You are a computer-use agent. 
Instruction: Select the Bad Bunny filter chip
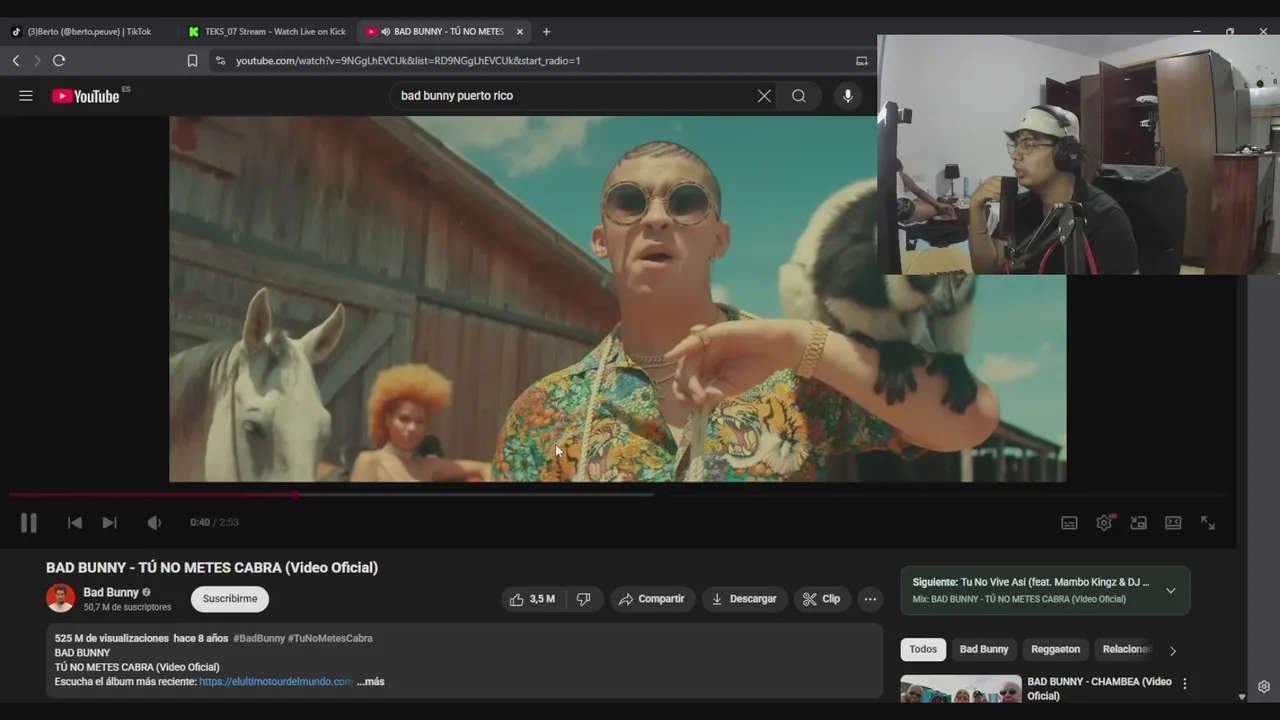984,649
